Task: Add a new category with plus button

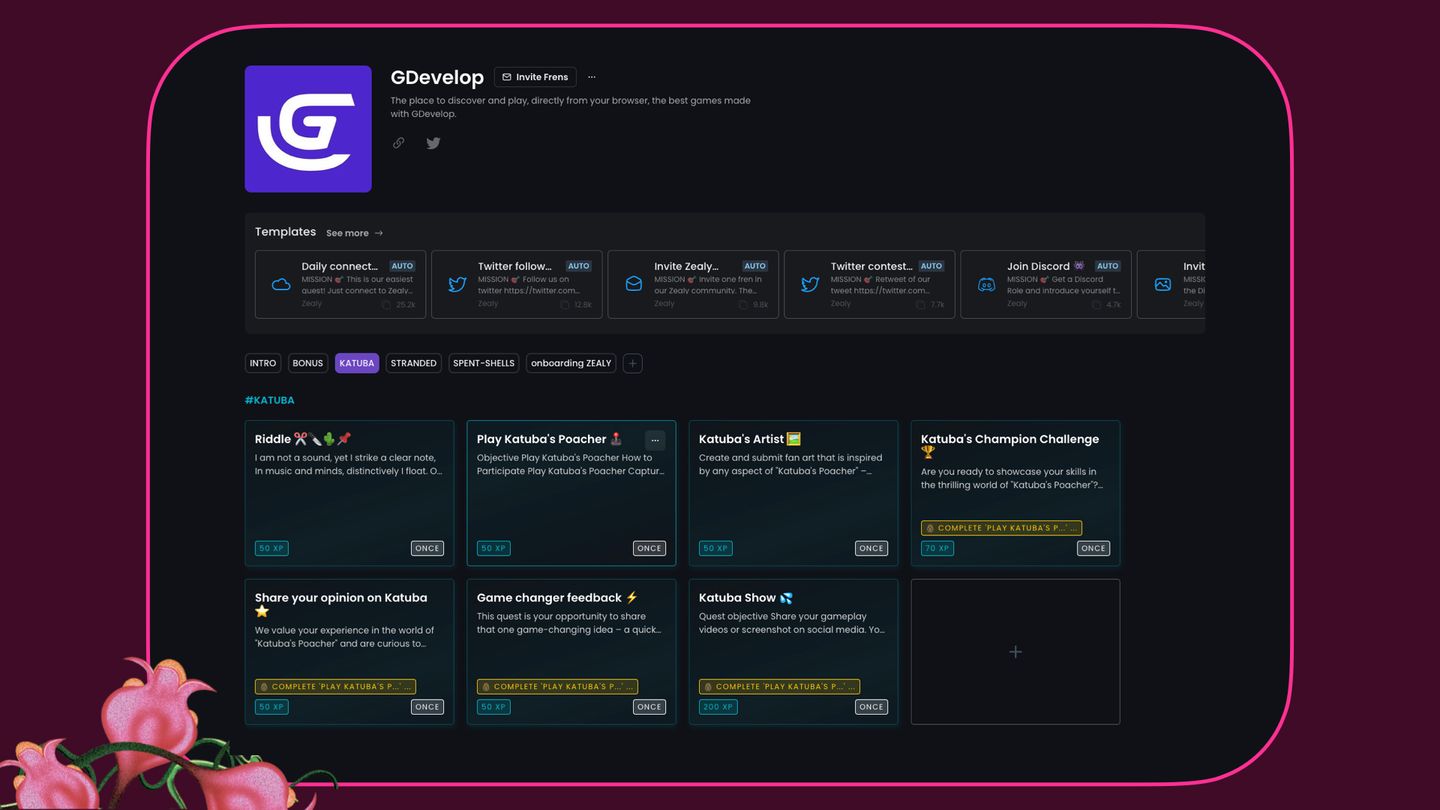Action: (632, 363)
